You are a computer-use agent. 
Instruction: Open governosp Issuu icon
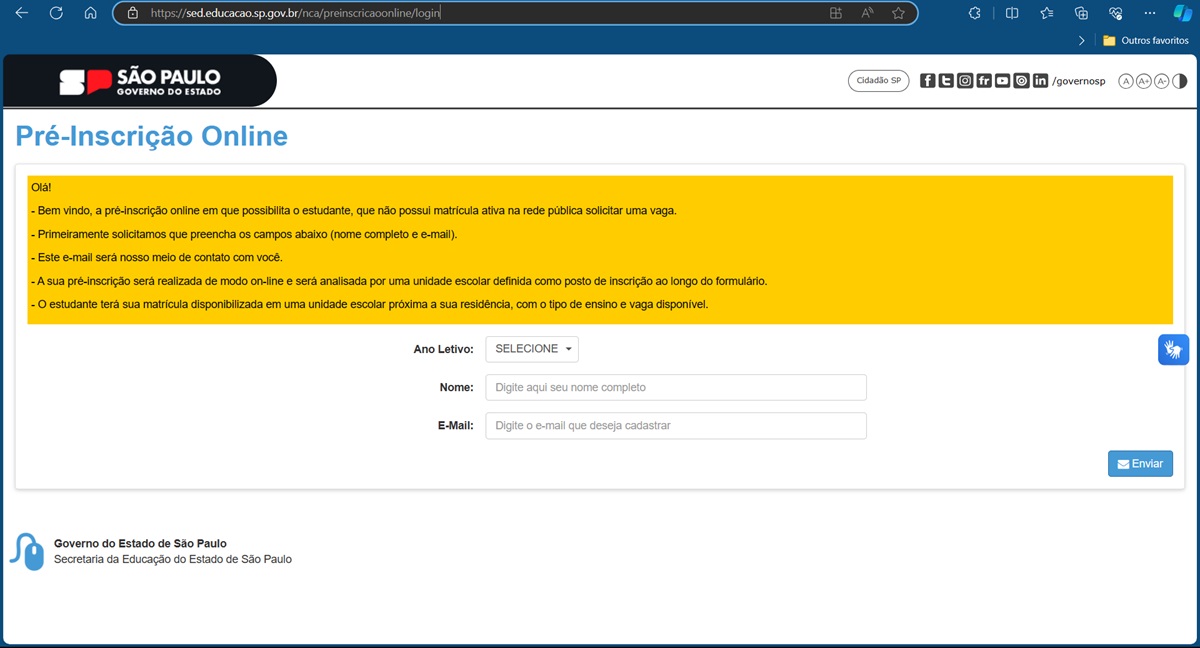pyautogui.click(x=1021, y=81)
